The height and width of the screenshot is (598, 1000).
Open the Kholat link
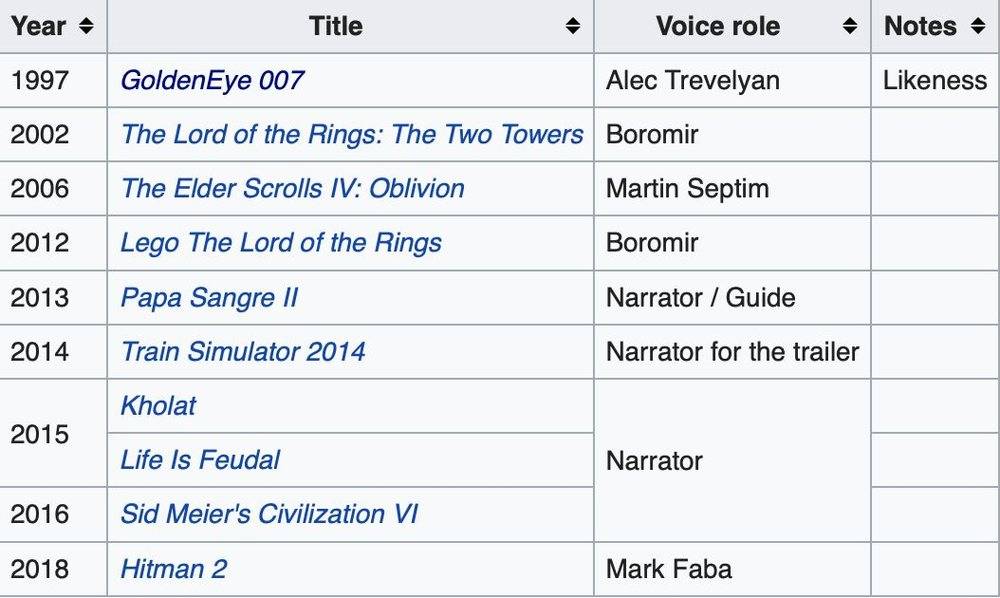click(158, 406)
